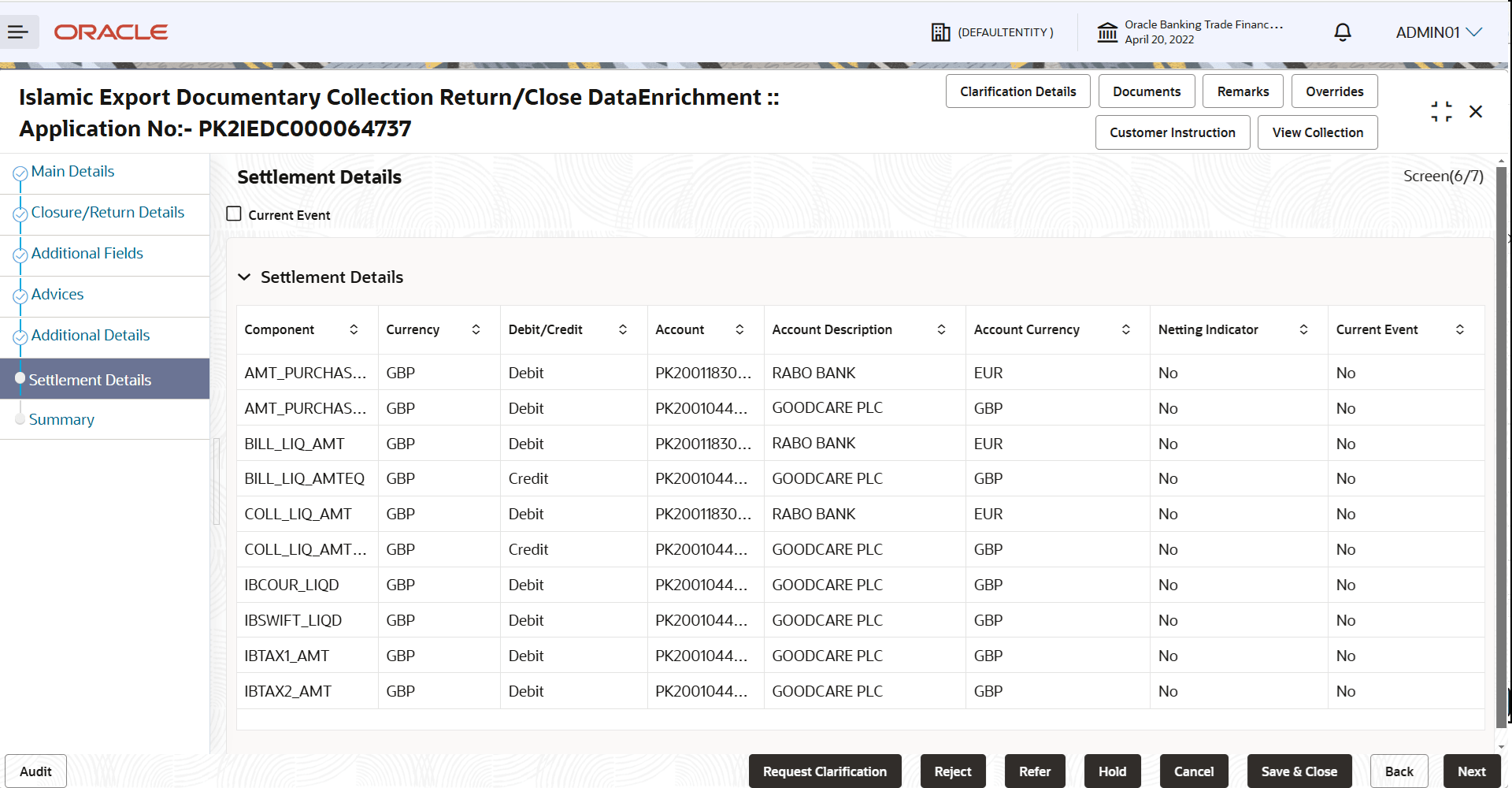Click Save & Close

(x=1299, y=771)
